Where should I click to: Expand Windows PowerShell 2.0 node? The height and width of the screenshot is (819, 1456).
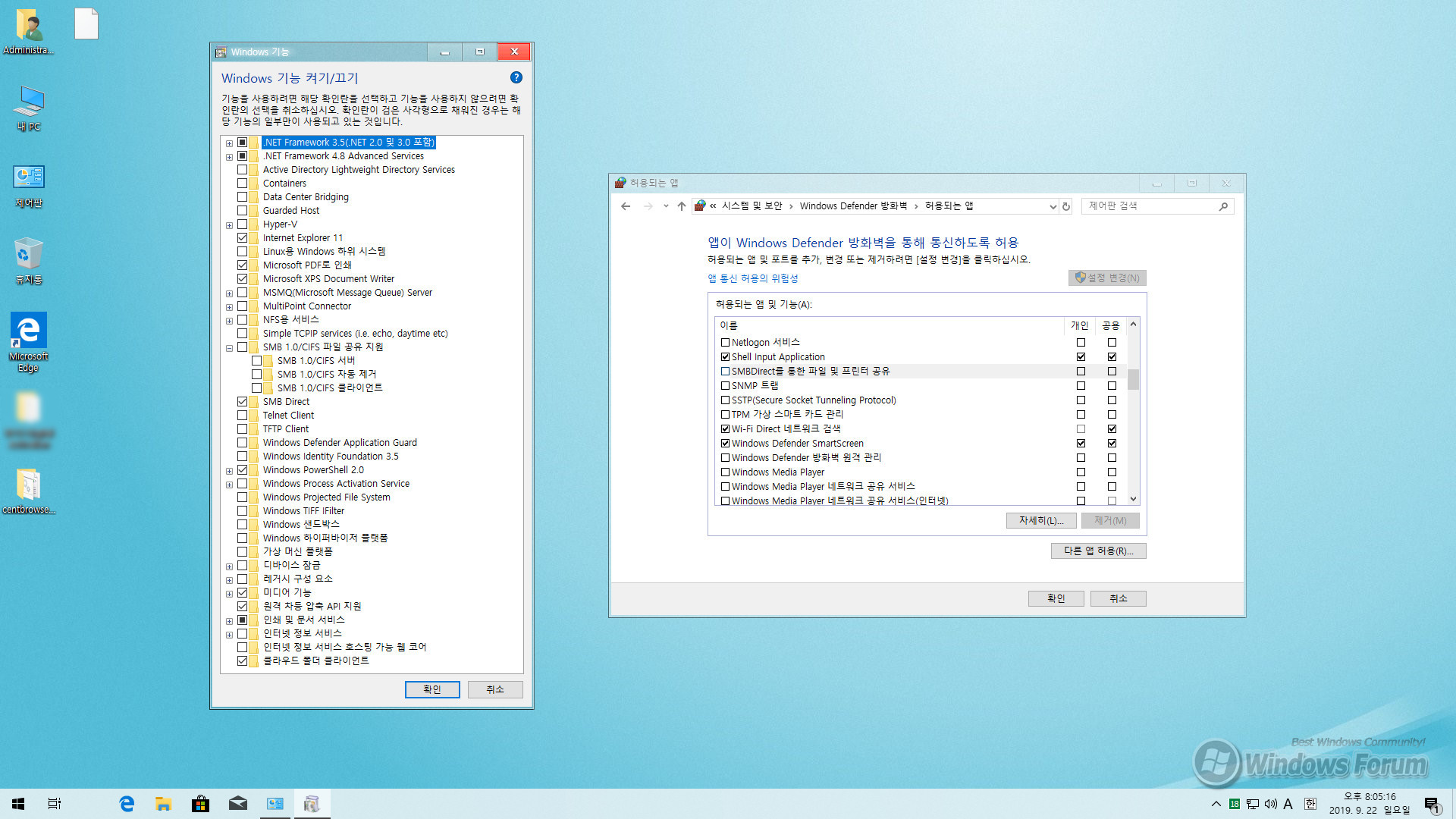(229, 471)
